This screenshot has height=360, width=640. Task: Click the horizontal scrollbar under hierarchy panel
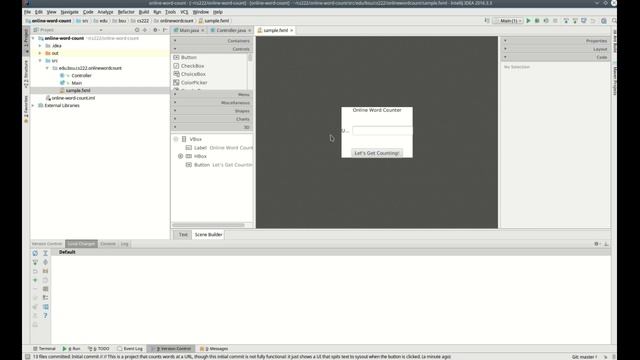coord(208,225)
